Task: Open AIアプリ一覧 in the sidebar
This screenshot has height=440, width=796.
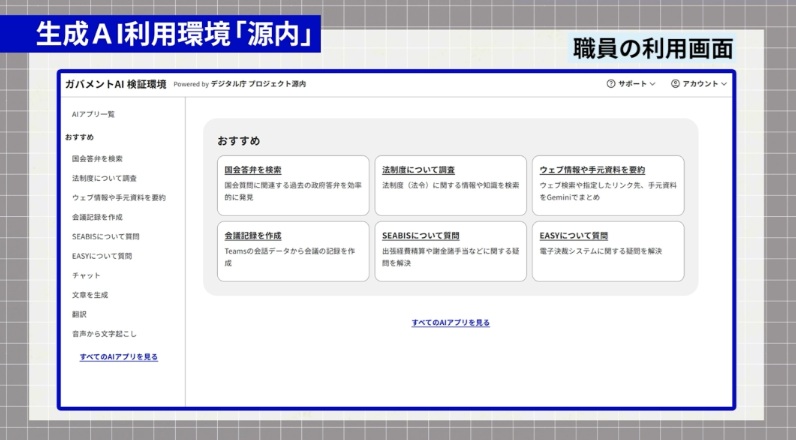Action: (93, 114)
